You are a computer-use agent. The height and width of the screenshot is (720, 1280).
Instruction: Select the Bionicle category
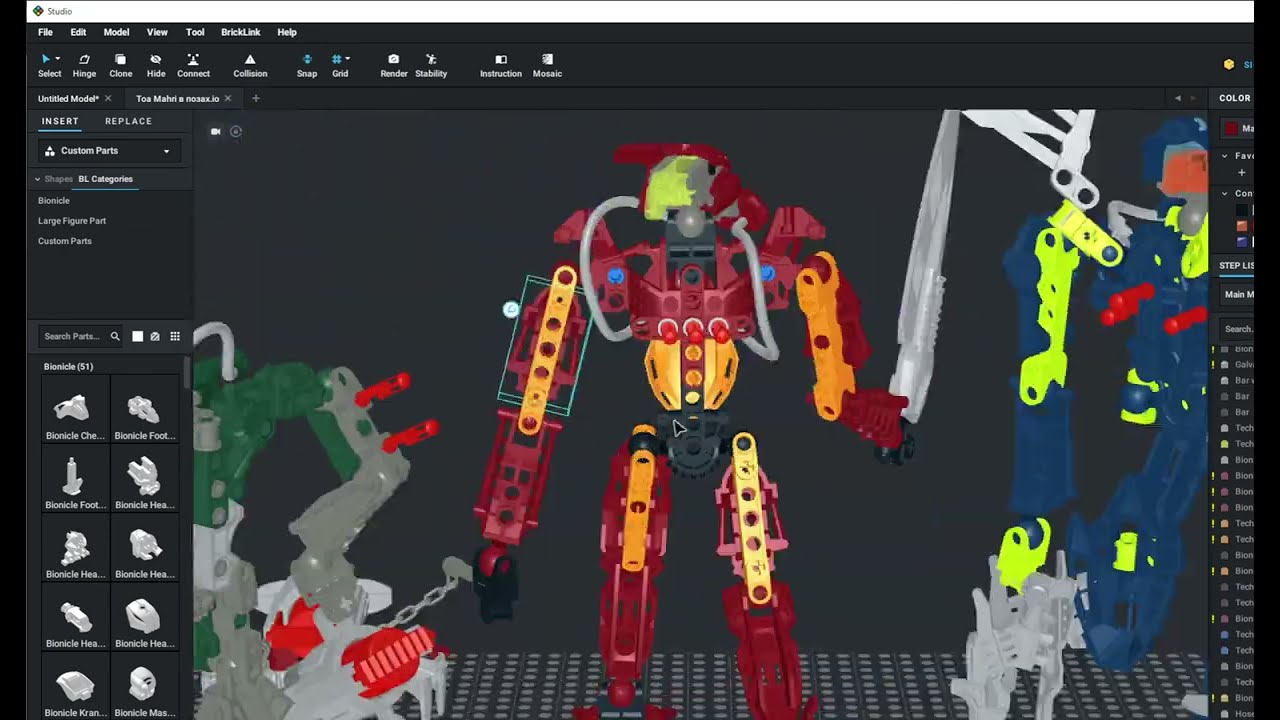pos(54,201)
